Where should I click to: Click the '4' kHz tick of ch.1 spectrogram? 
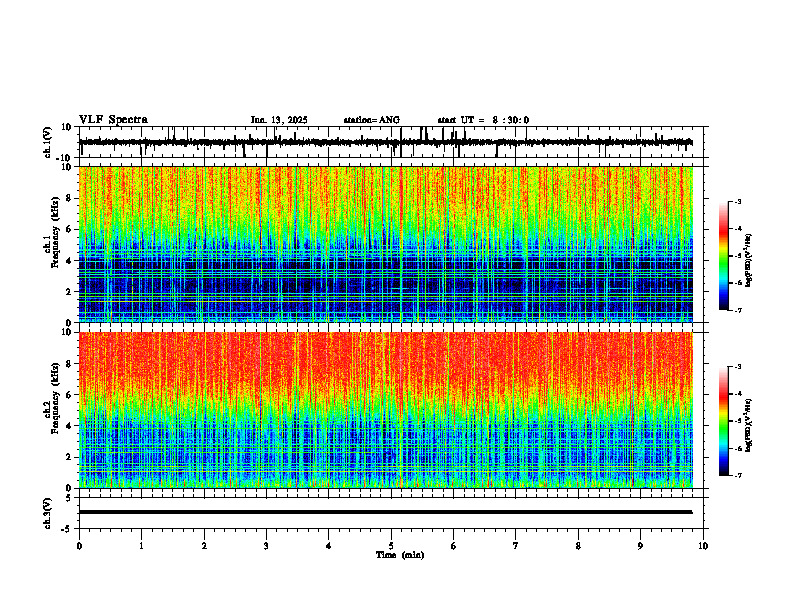coord(69,261)
